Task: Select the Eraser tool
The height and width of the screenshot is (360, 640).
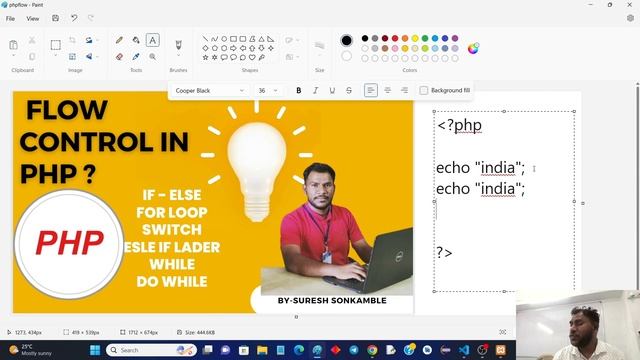Action: pos(119,57)
